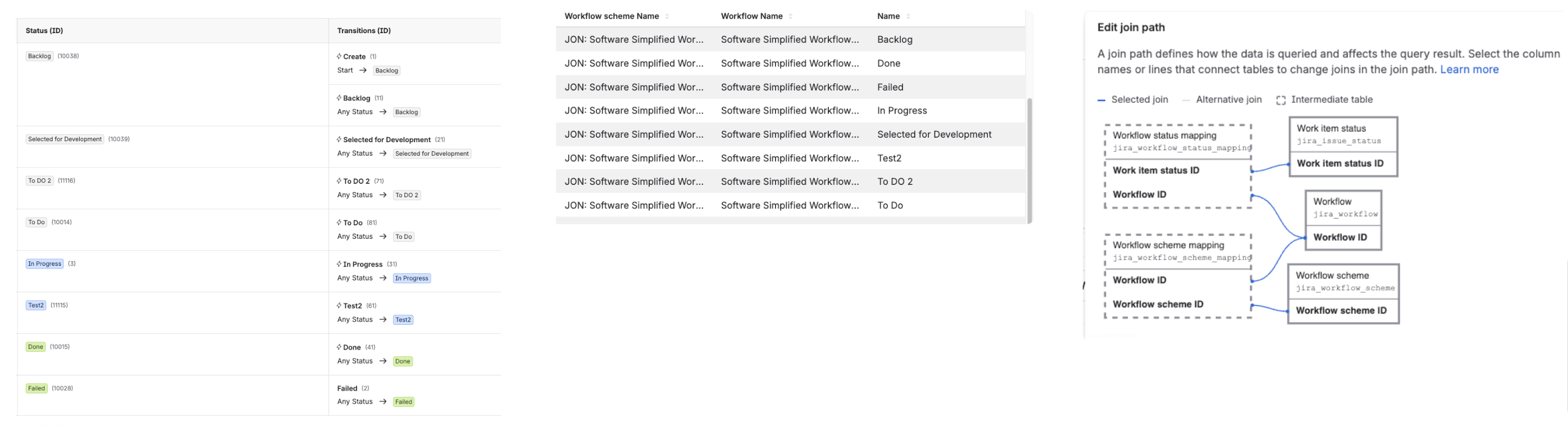Click the Edit join path heading
Screen dimensions: 1568x426
pyautogui.click(x=1131, y=28)
